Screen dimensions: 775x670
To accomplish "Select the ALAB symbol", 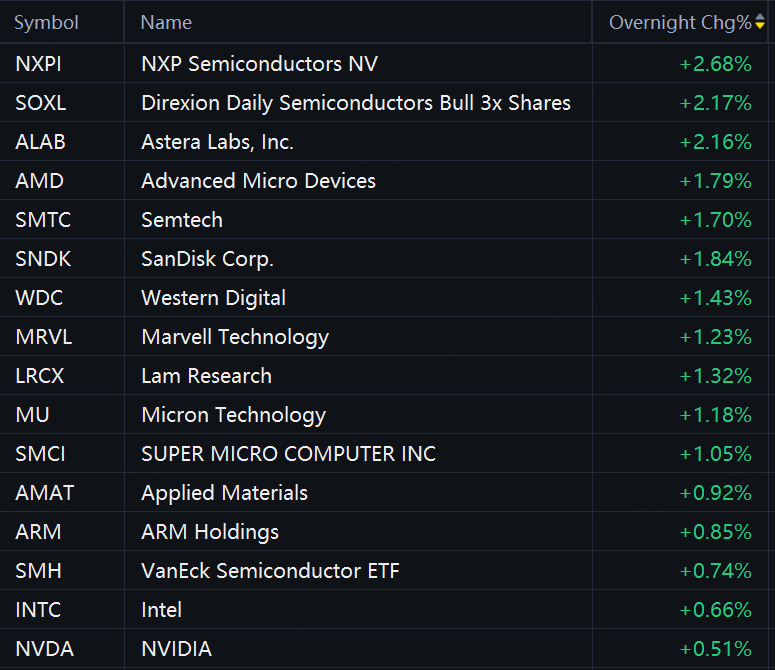I will tap(40, 142).
